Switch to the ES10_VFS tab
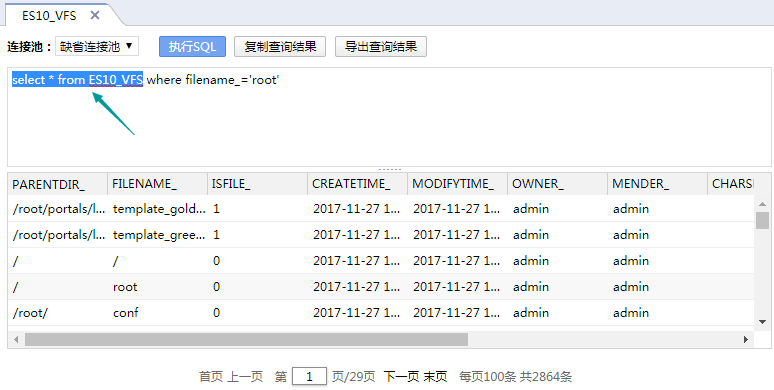774x390 pixels. pos(49,15)
